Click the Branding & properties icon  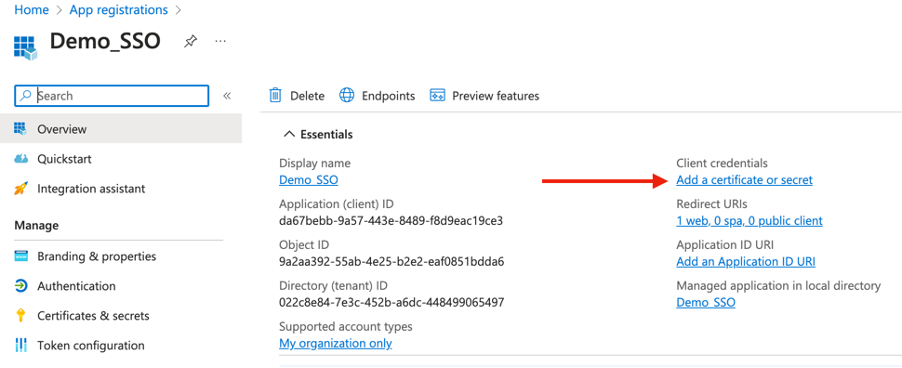21,256
